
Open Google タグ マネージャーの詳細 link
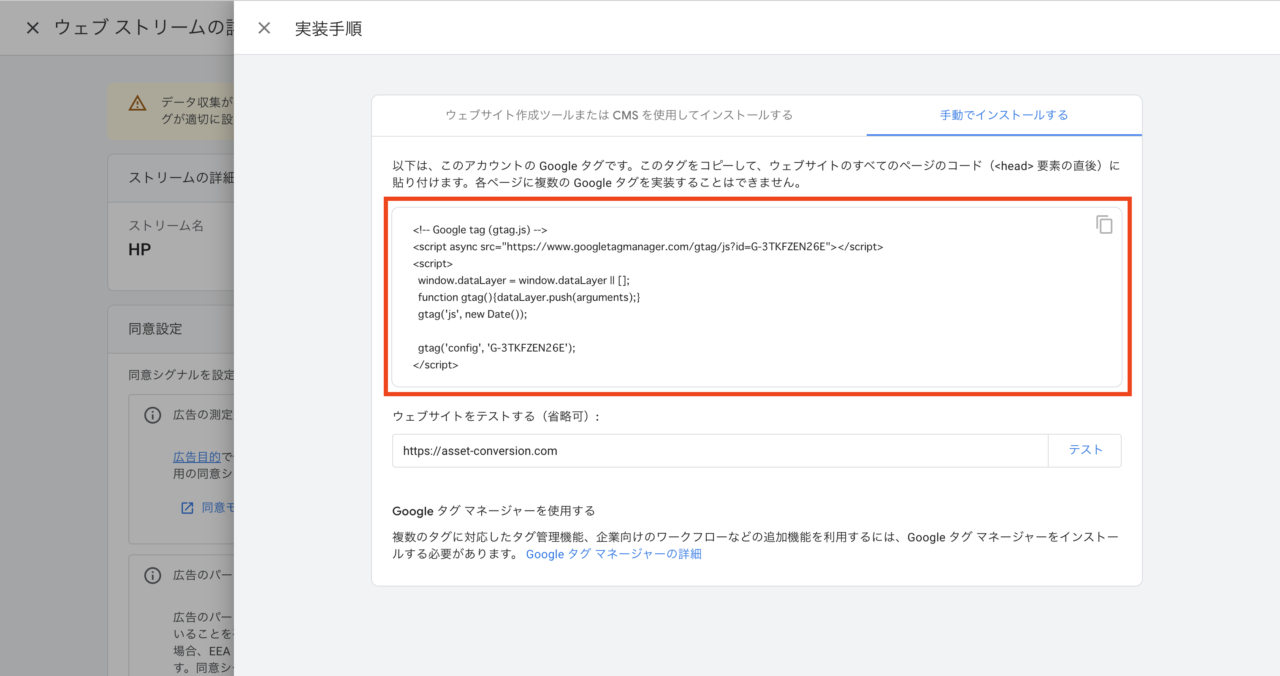(614, 553)
